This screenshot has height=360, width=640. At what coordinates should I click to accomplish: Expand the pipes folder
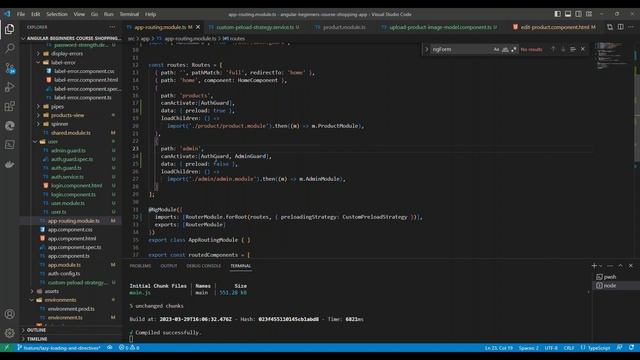57,107
